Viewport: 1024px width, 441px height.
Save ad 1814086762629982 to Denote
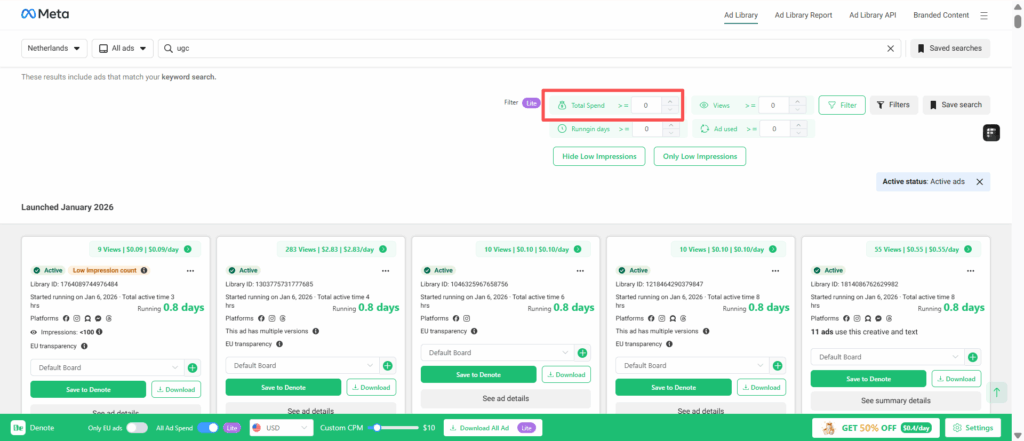click(x=869, y=379)
